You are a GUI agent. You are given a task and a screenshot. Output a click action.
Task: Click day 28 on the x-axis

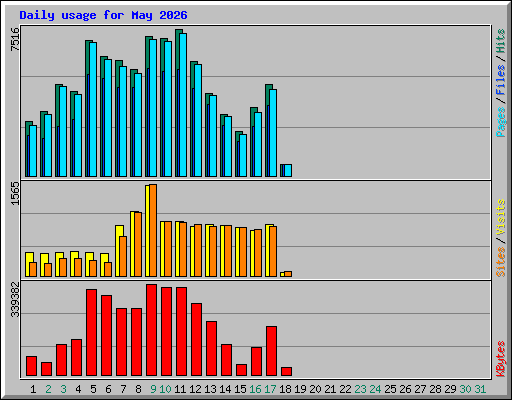435,389
